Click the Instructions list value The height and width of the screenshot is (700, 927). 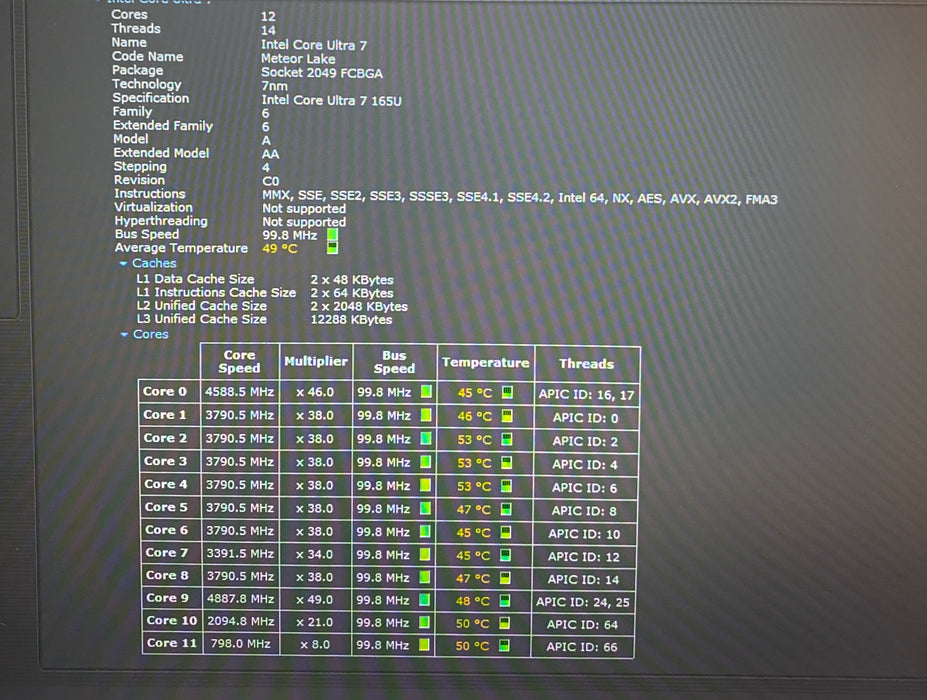[x=520, y=198]
